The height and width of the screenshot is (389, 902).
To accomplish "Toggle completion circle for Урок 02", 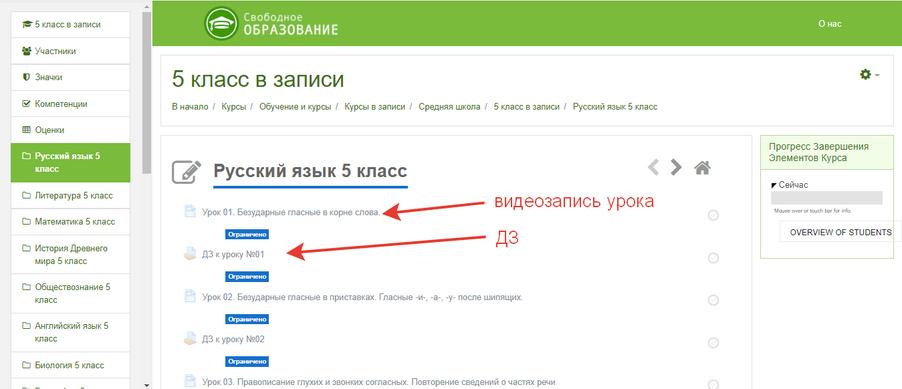I will [x=713, y=300].
